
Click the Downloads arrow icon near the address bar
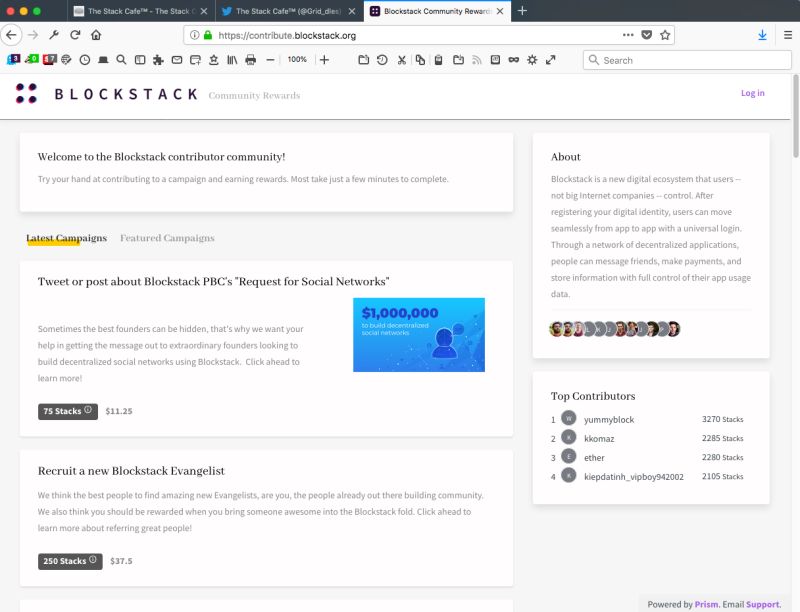762,34
